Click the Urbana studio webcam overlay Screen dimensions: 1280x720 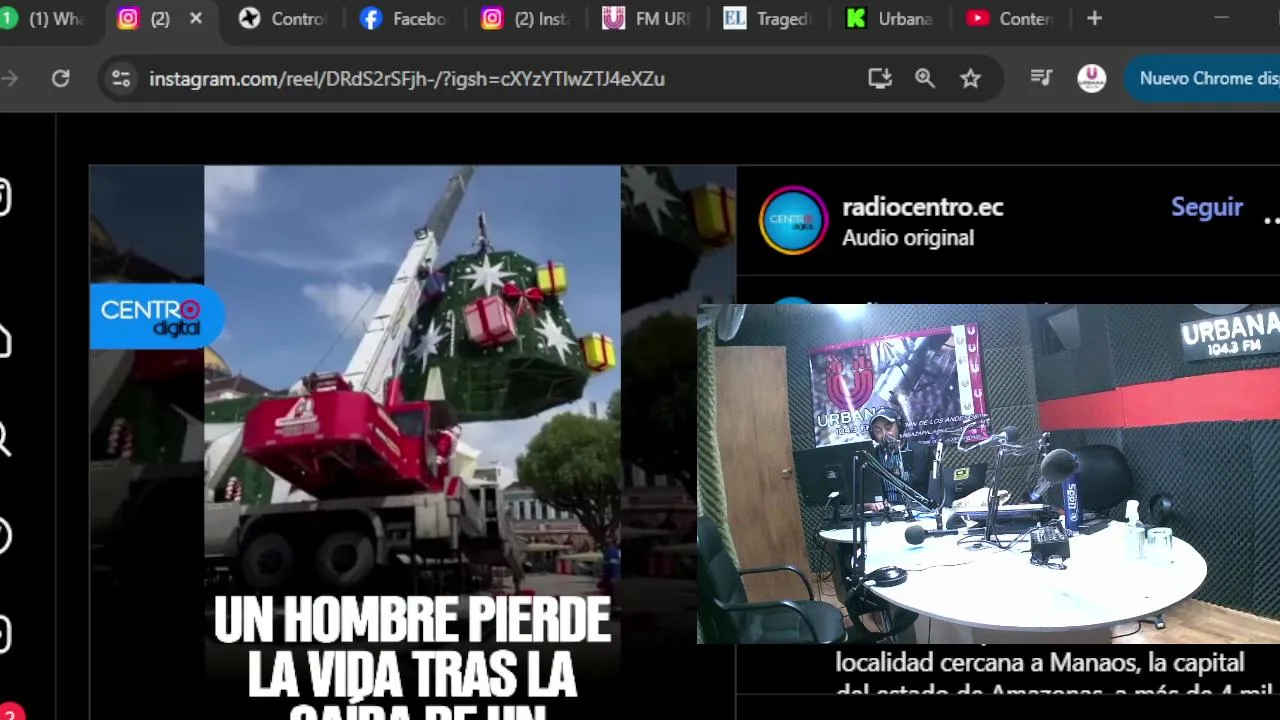click(x=988, y=474)
